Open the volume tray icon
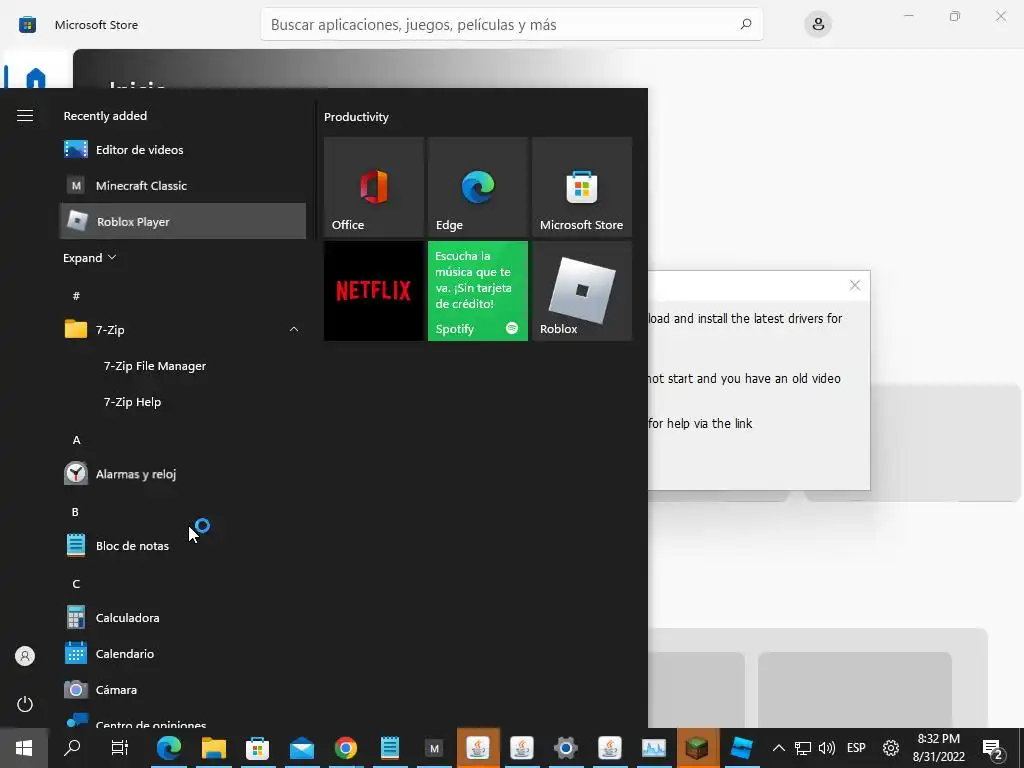1024x768 pixels. pyautogui.click(x=827, y=748)
